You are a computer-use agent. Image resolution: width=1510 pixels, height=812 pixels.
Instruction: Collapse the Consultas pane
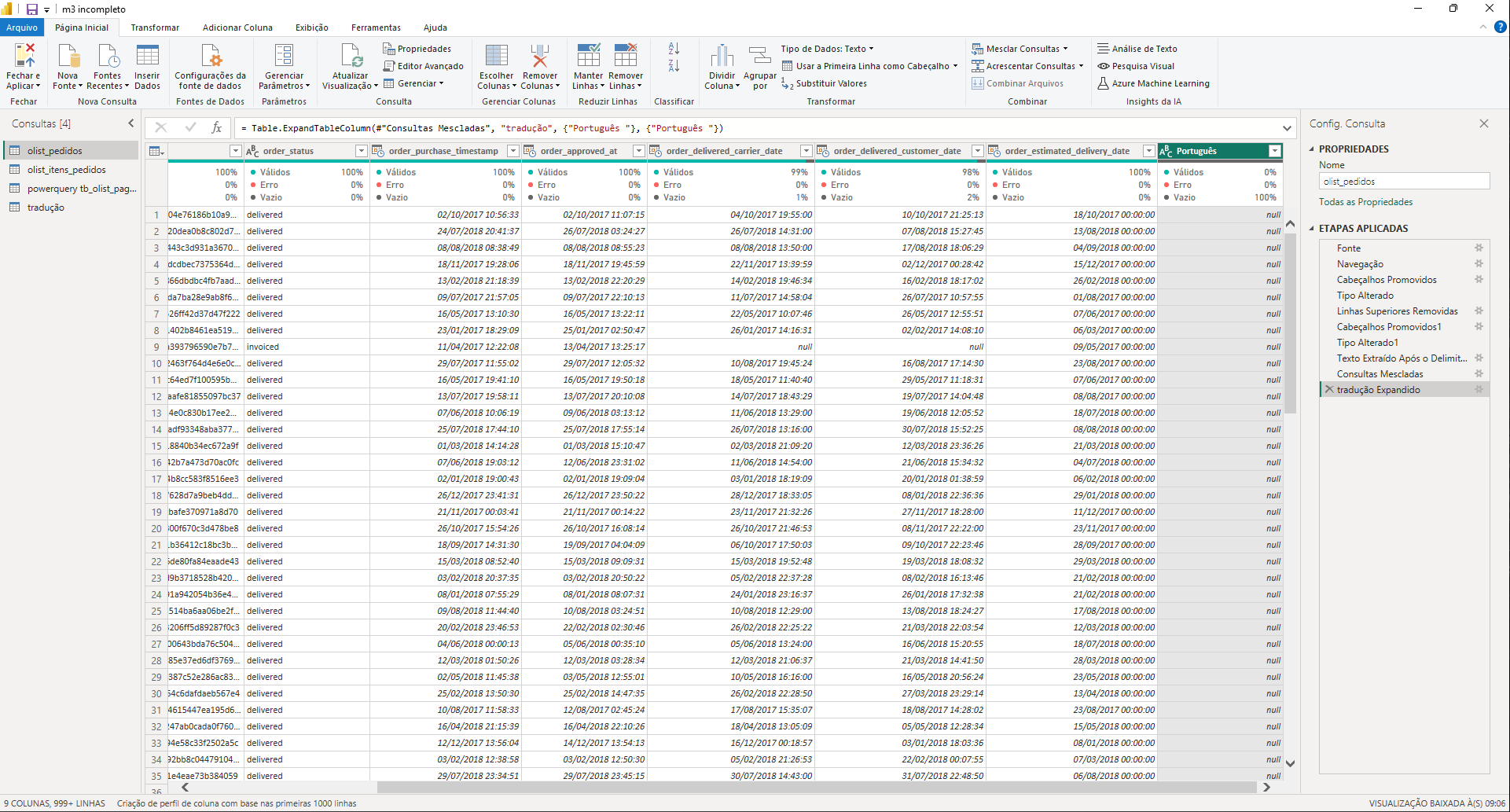130,123
